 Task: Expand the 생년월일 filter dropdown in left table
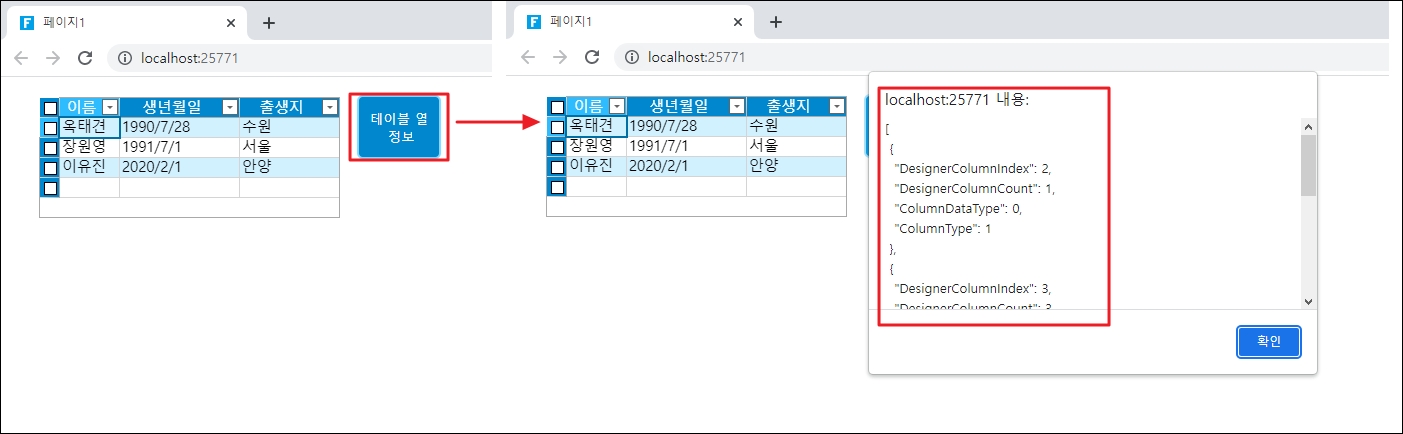[229, 107]
